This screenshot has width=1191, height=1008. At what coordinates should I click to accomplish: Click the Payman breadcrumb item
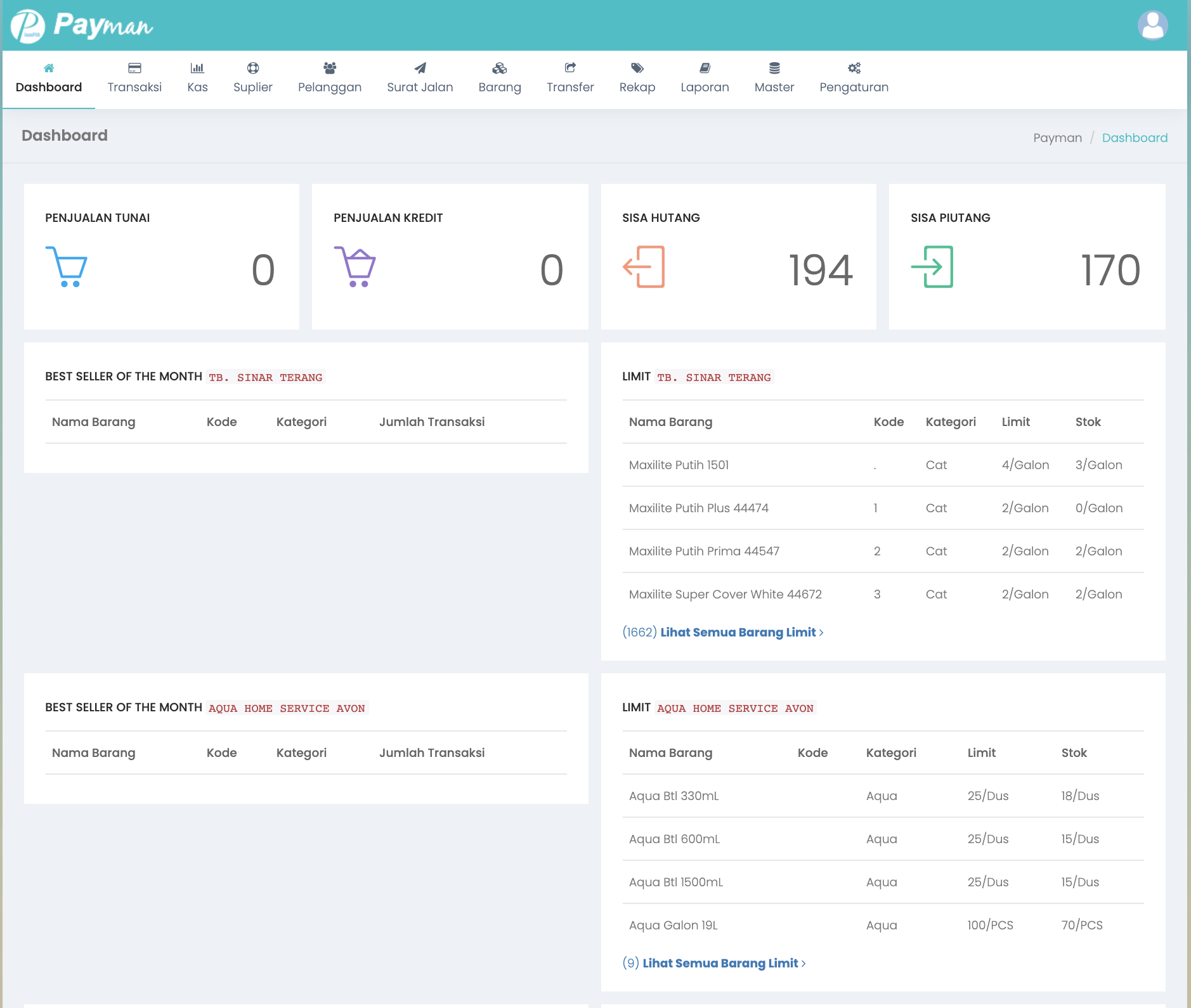click(1057, 138)
